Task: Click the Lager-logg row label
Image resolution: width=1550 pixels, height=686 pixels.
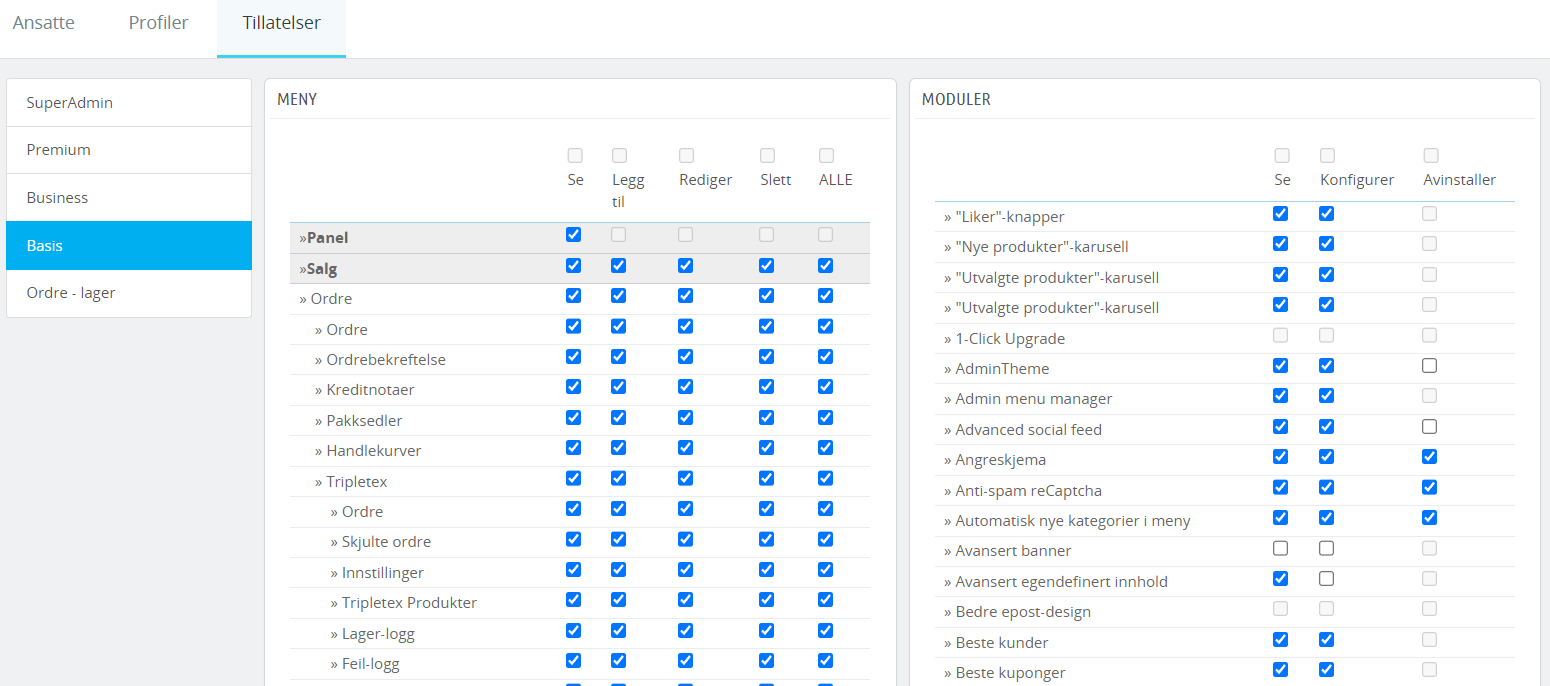Action: 372,634
